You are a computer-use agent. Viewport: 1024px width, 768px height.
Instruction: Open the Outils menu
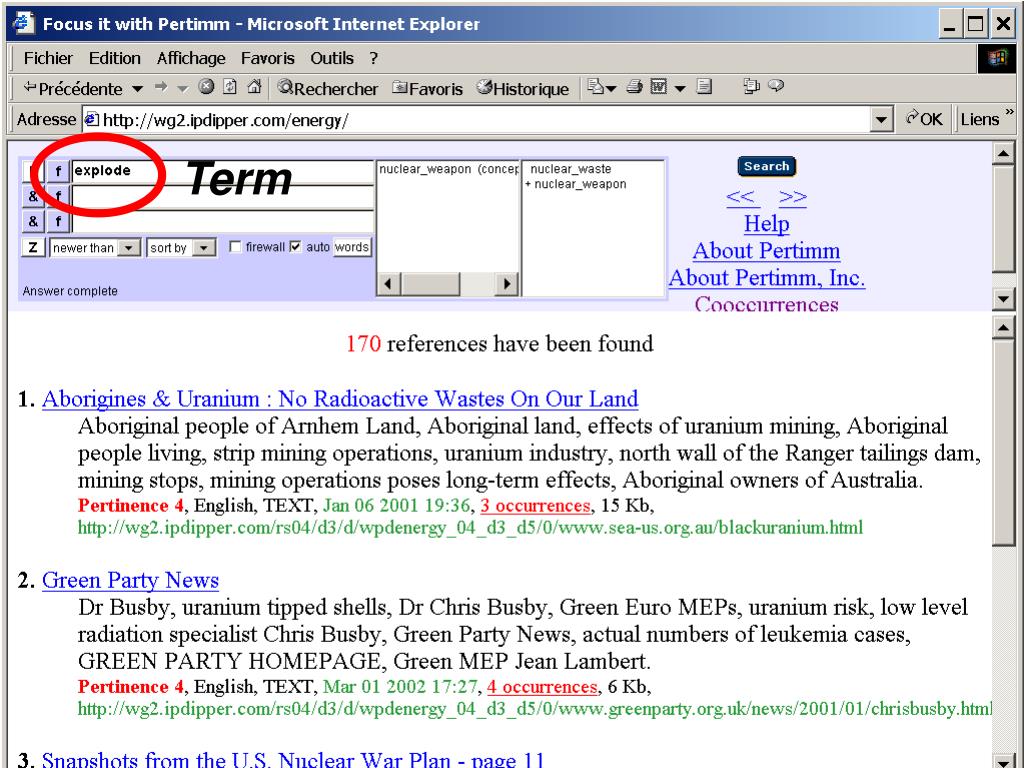pyautogui.click(x=332, y=58)
